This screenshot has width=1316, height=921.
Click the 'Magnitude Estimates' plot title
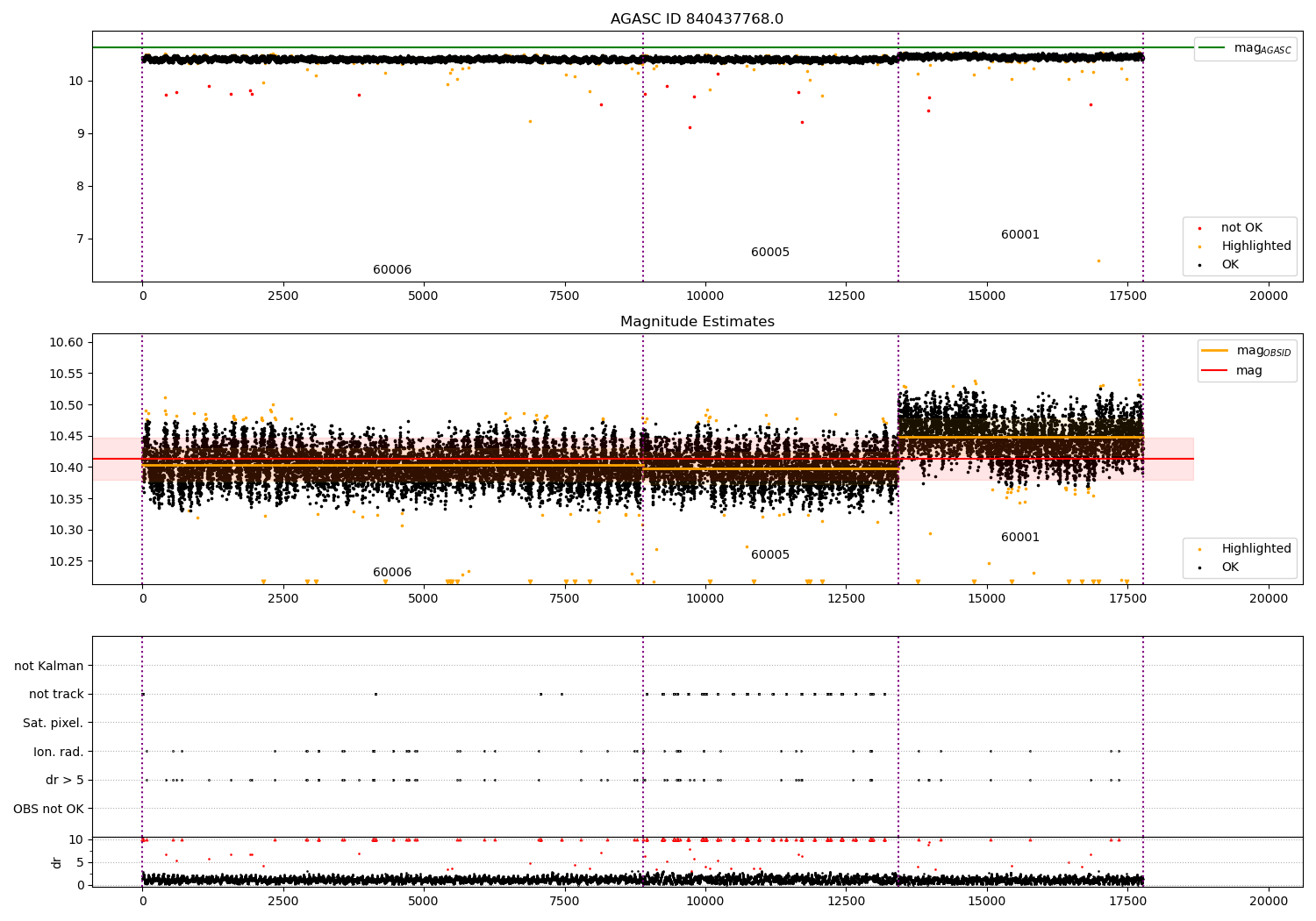point(697,322)
